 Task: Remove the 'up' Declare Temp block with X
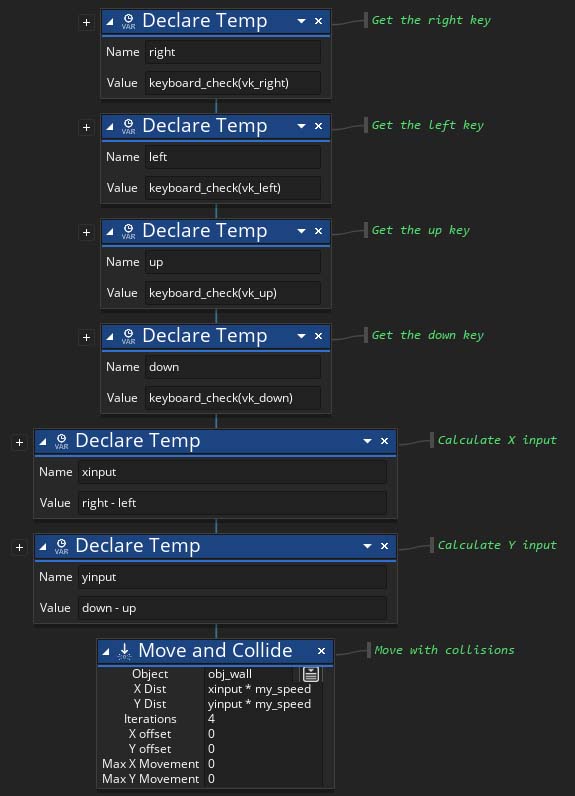(318, 231)
